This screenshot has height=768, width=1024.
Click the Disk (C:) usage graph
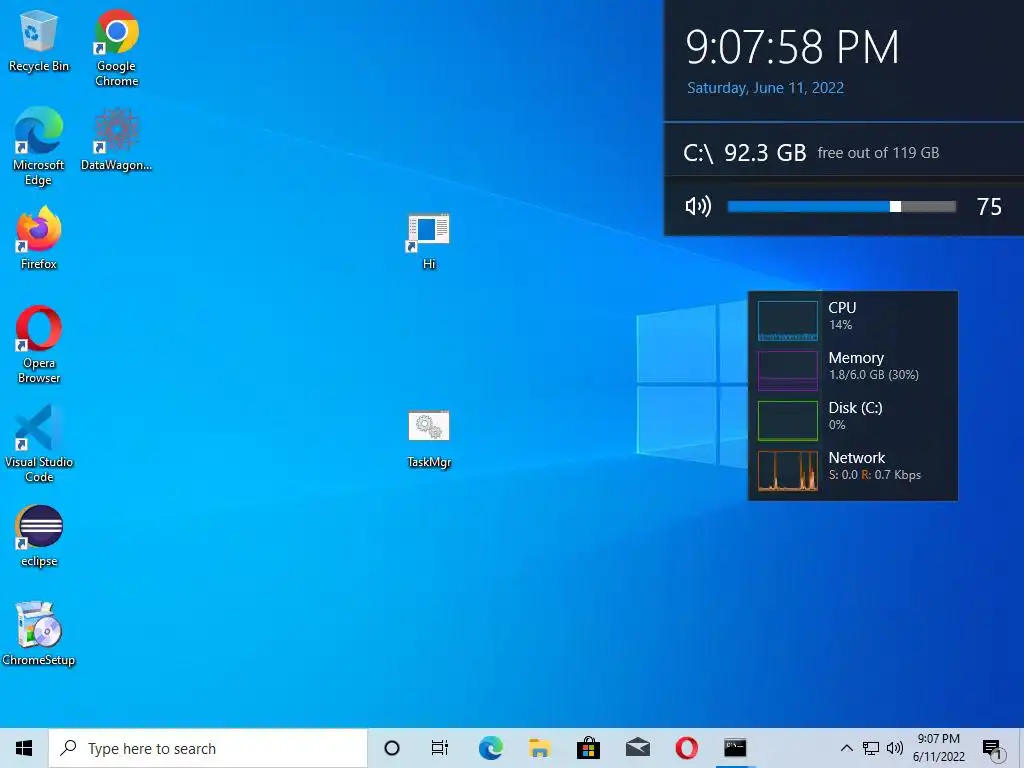coord(788,421)
